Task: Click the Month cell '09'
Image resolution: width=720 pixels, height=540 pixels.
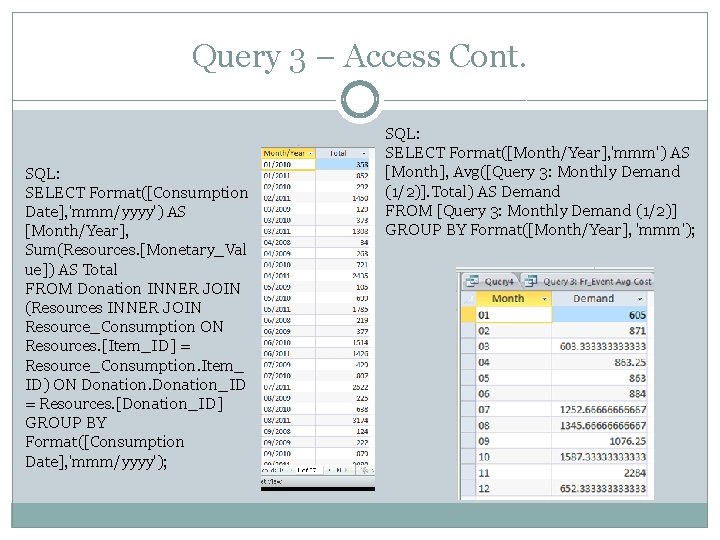Action: coord(513,441)
